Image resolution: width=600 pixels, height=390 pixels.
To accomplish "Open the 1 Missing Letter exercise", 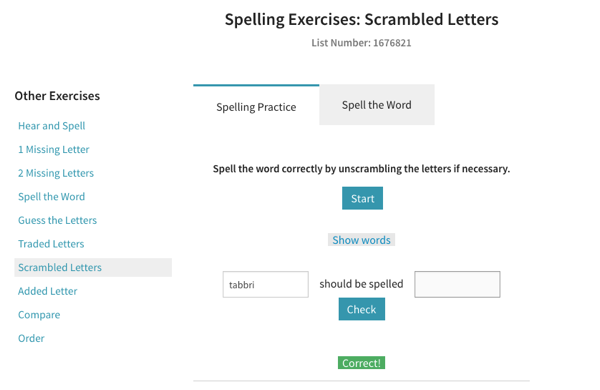I will (54, 150).
